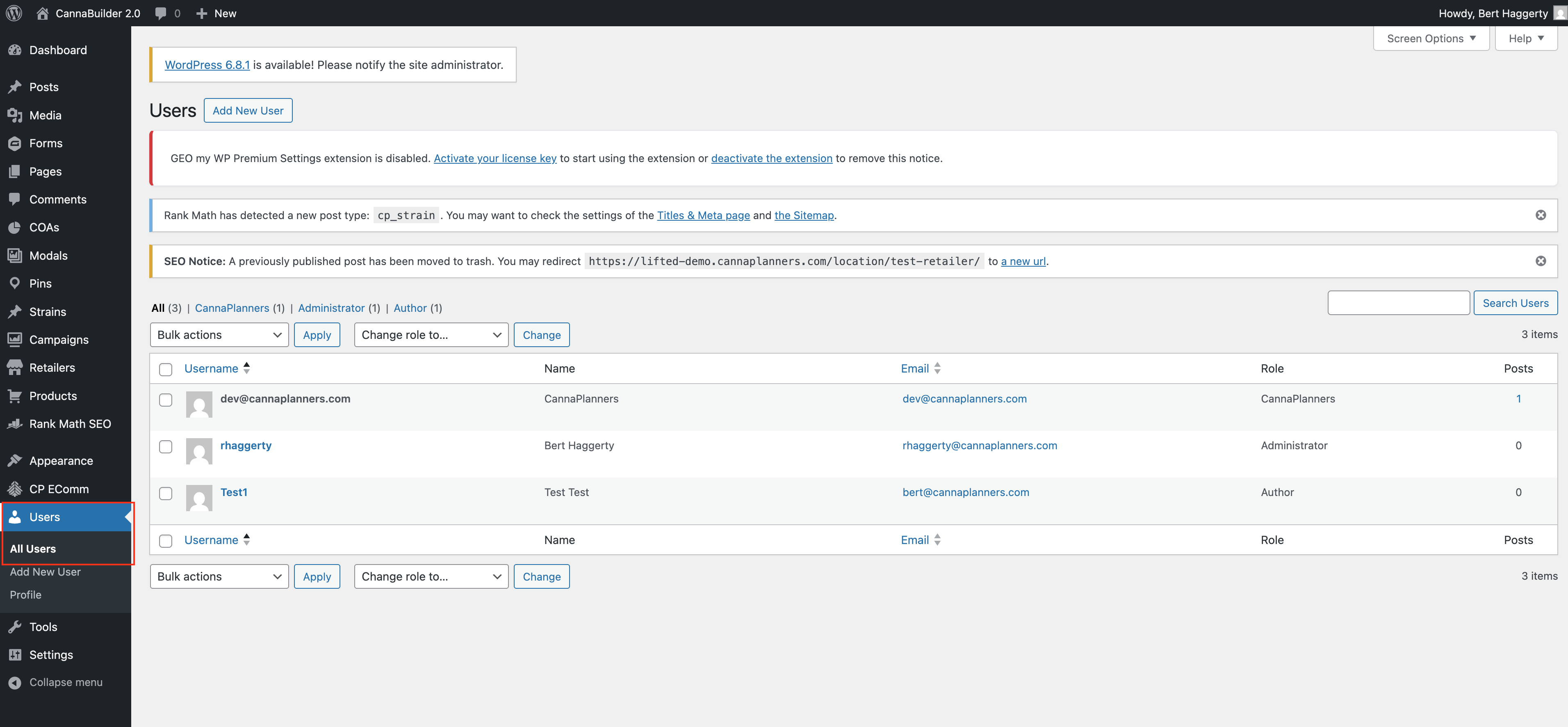Open Rank Math SEO in sidebar
This screenshot has width=1568, height=727.
(x=70, y=424)
